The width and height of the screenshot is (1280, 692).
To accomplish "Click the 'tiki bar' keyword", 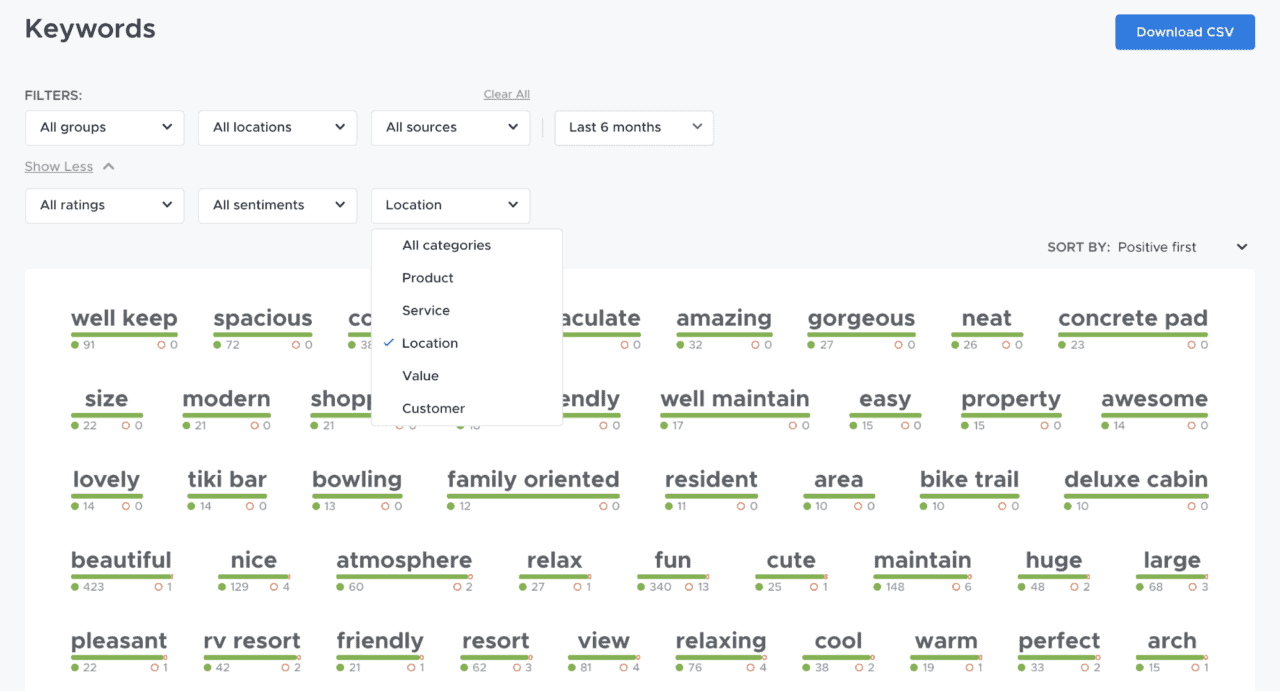I will [226, 479].
